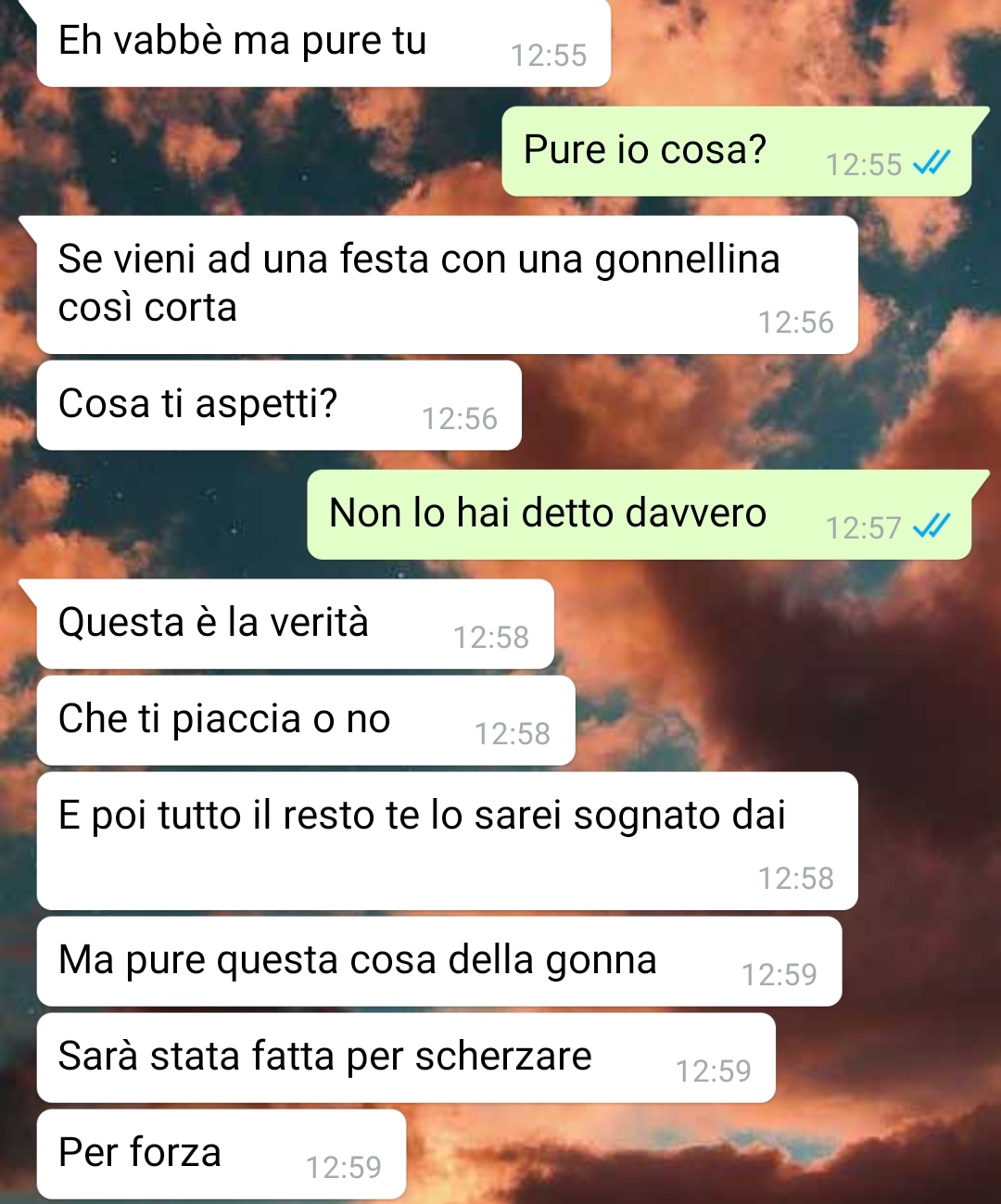The image size is (1001, 1204).
Task: Tap the "Sarà stata fatta per scherzare" message
Action: tap(406, 1058)
